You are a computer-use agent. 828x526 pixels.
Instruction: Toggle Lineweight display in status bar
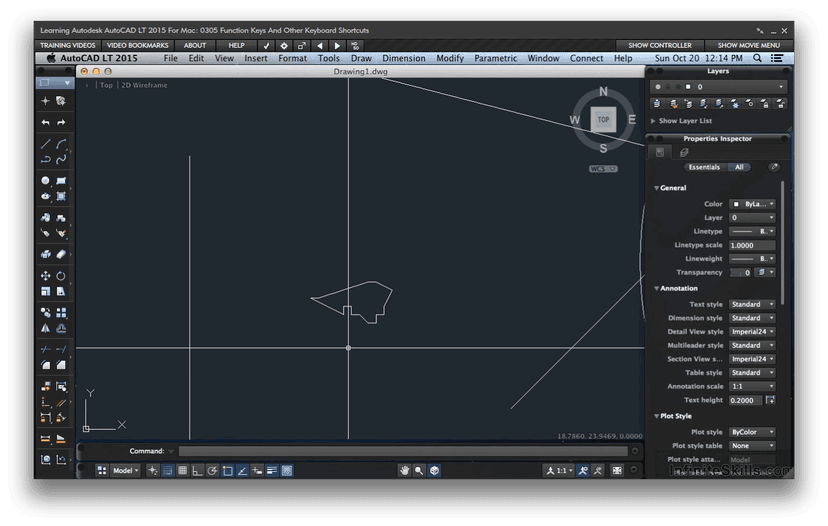(272, 470)
